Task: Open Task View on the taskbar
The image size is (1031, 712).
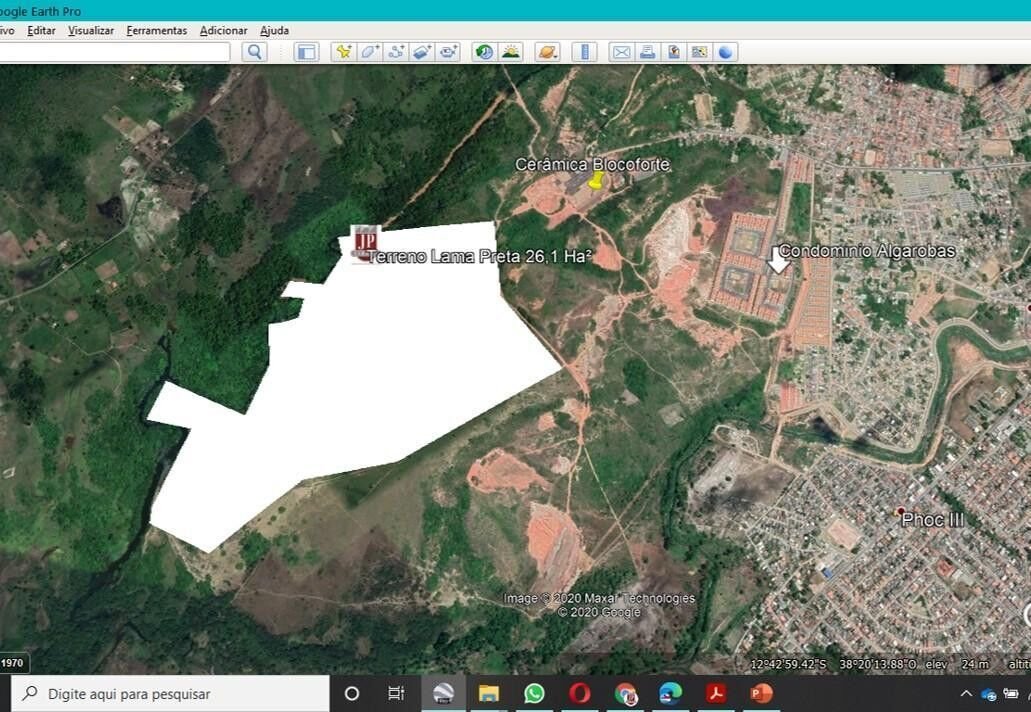Action: pyautogui.click(x=396, y=694)
